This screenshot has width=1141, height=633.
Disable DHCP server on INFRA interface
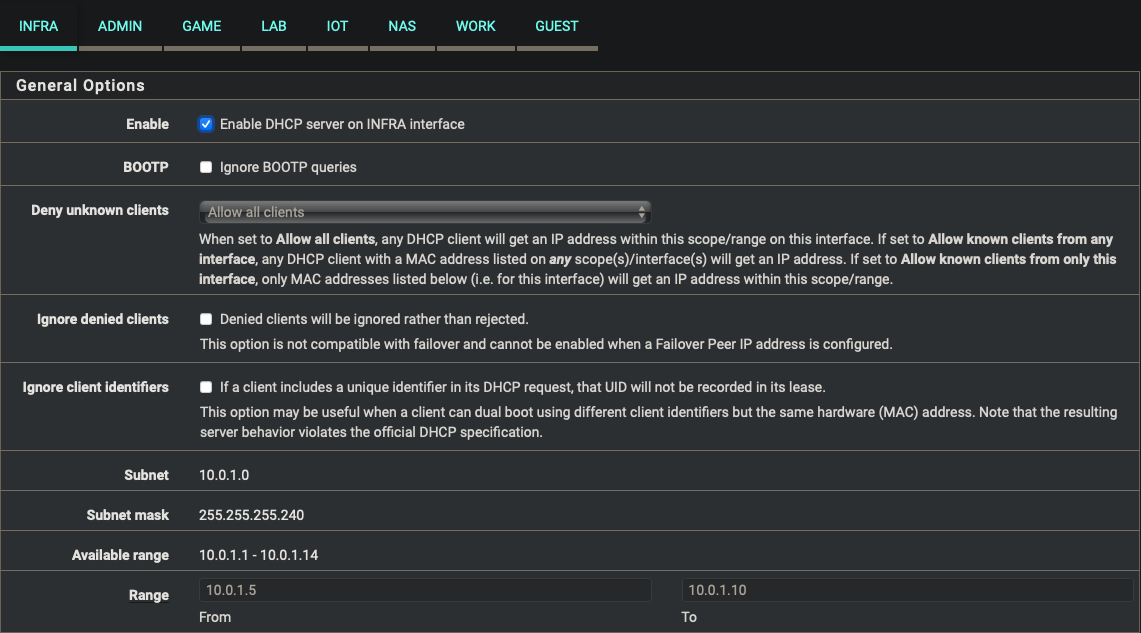205,124
